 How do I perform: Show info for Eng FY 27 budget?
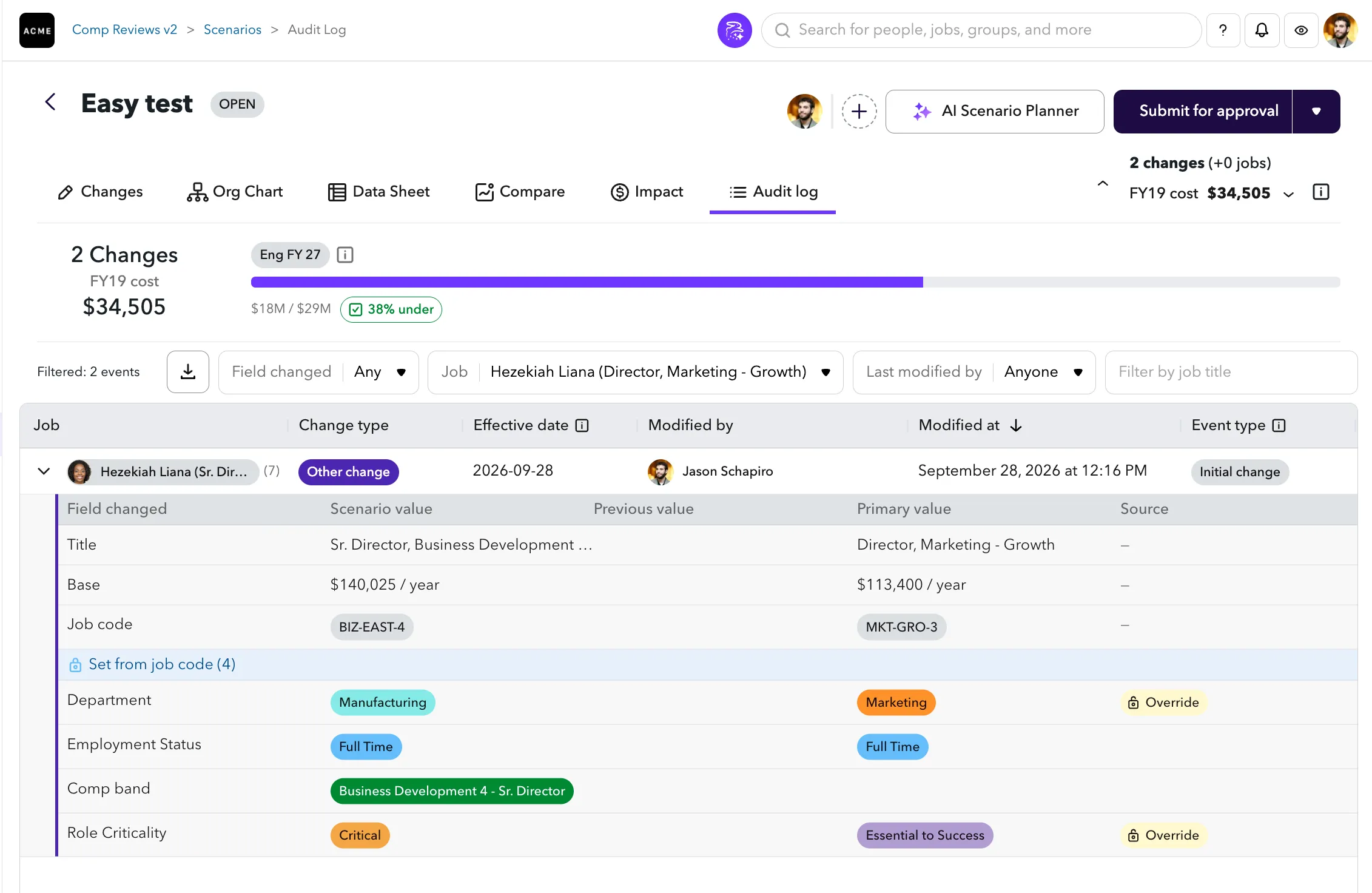click(345, 255)
